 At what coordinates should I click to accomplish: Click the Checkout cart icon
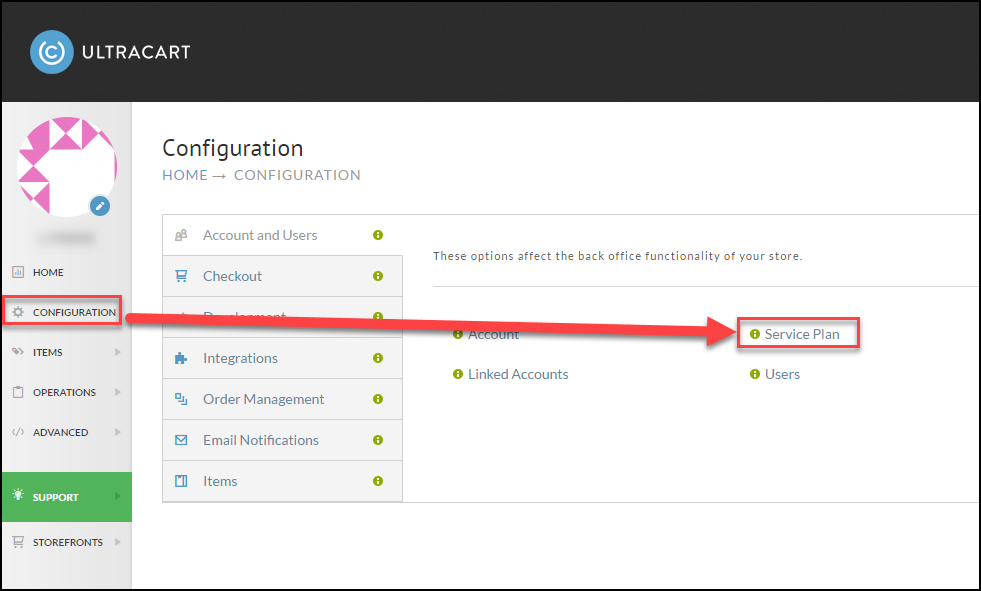(x=181, y=276)
